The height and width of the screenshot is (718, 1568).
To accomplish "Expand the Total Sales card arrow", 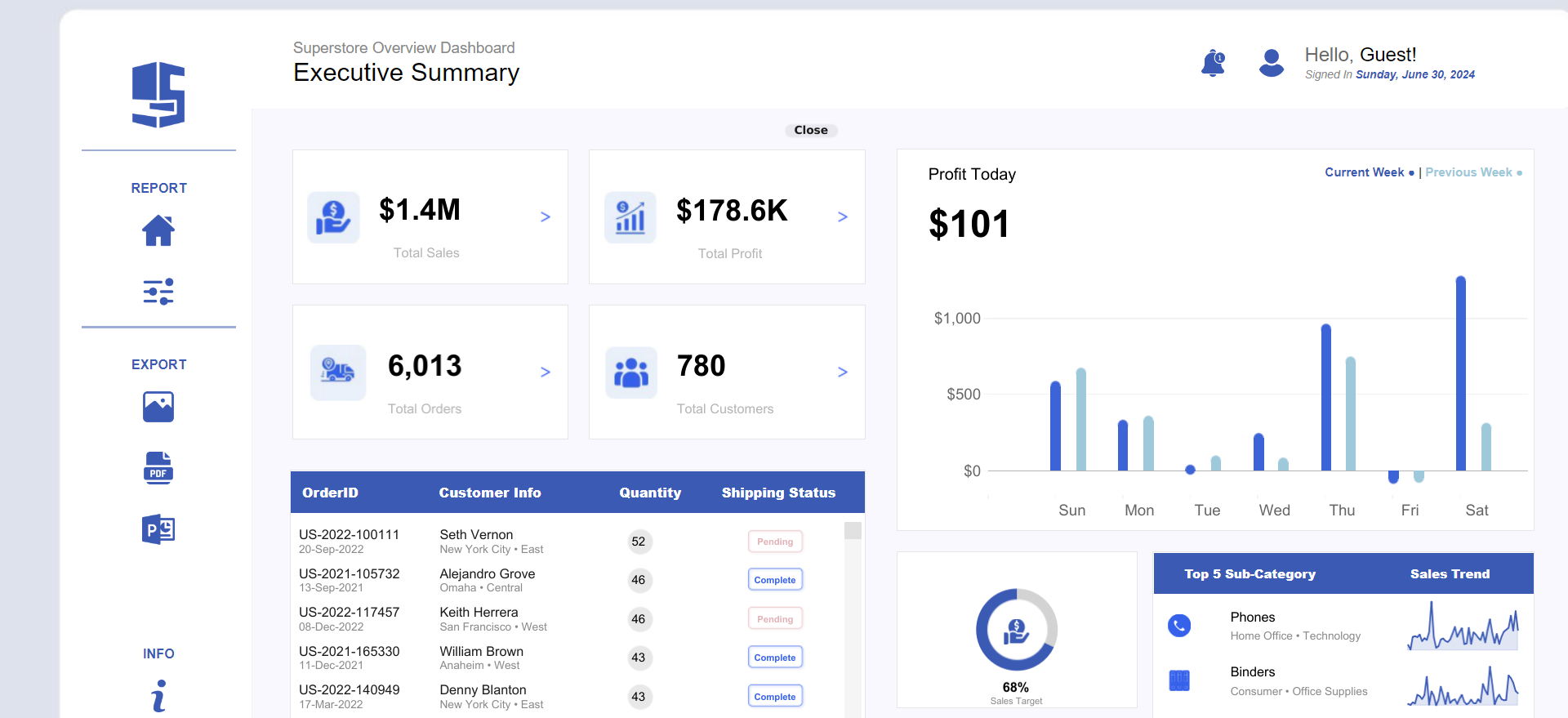I will pyautogui.click(x=546, y=216).
